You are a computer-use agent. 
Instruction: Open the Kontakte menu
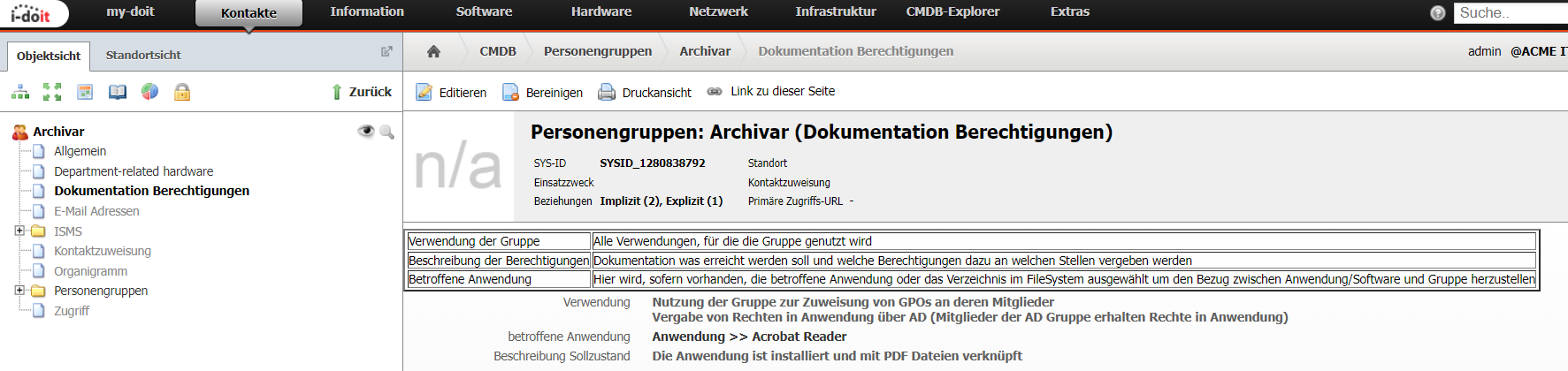coord(249,13)
